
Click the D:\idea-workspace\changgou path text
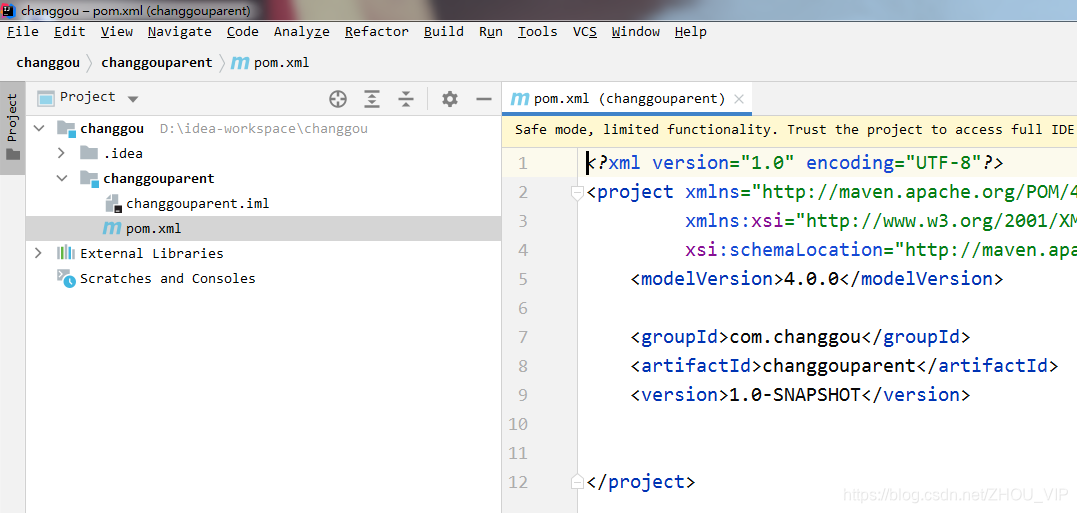[264, 128]
